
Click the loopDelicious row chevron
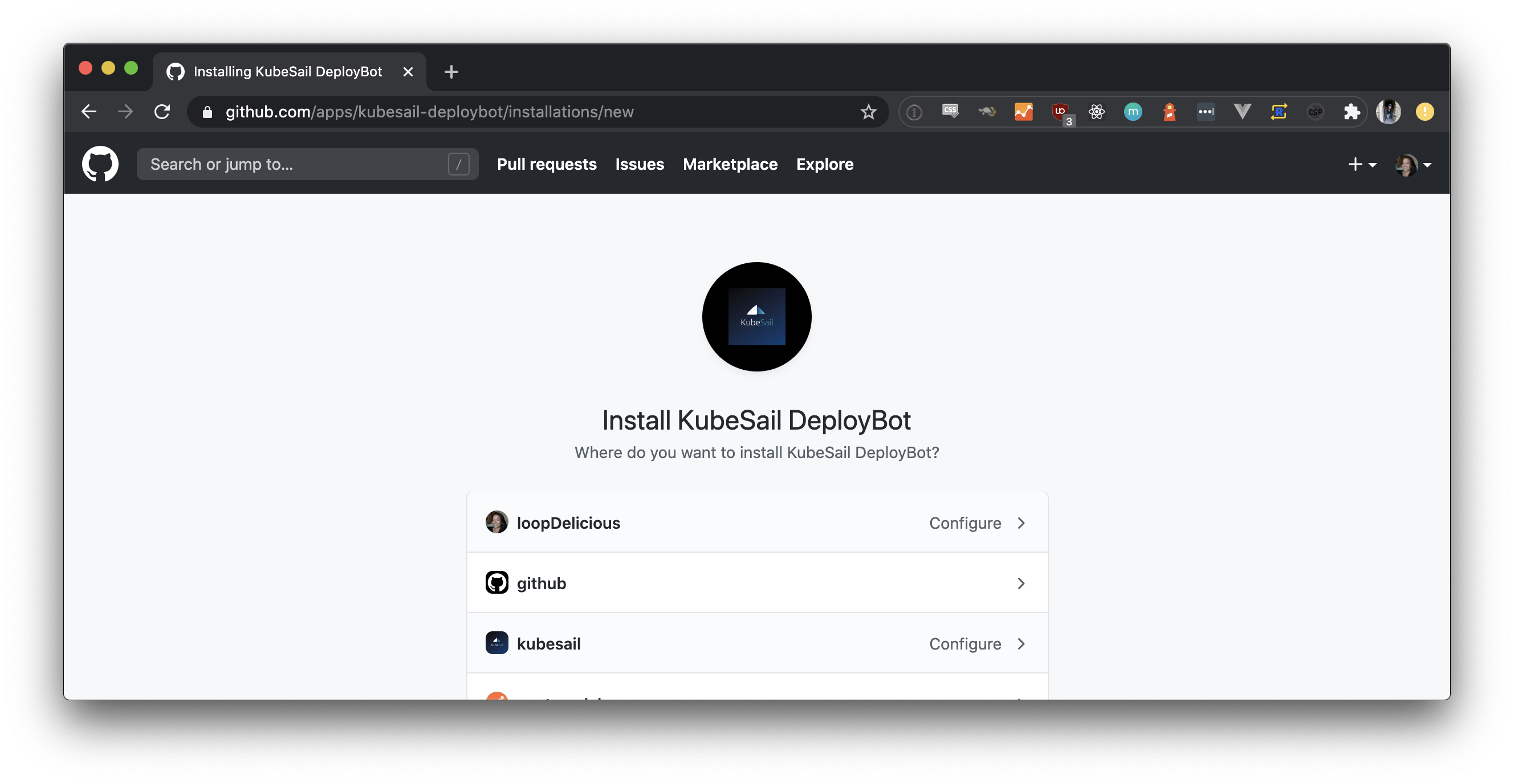point(1021,522)
